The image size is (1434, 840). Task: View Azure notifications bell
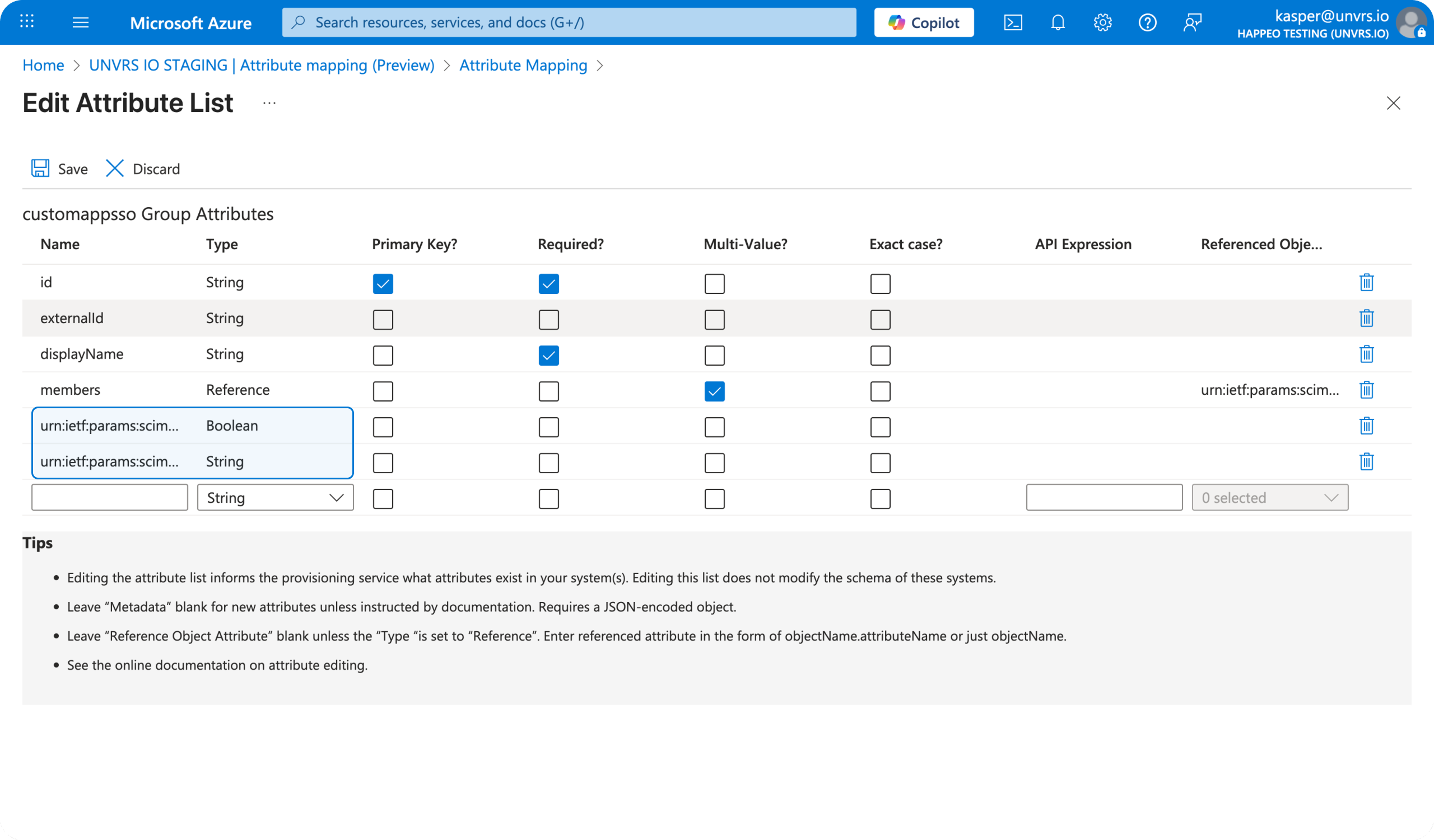pyautogui.click(x=1058, y=22)
